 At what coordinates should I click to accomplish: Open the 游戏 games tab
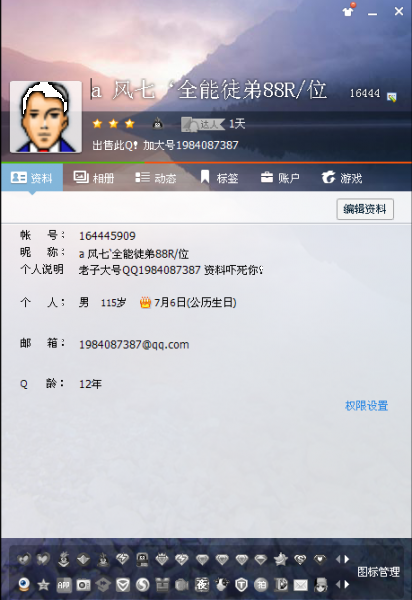click(342, 178)
